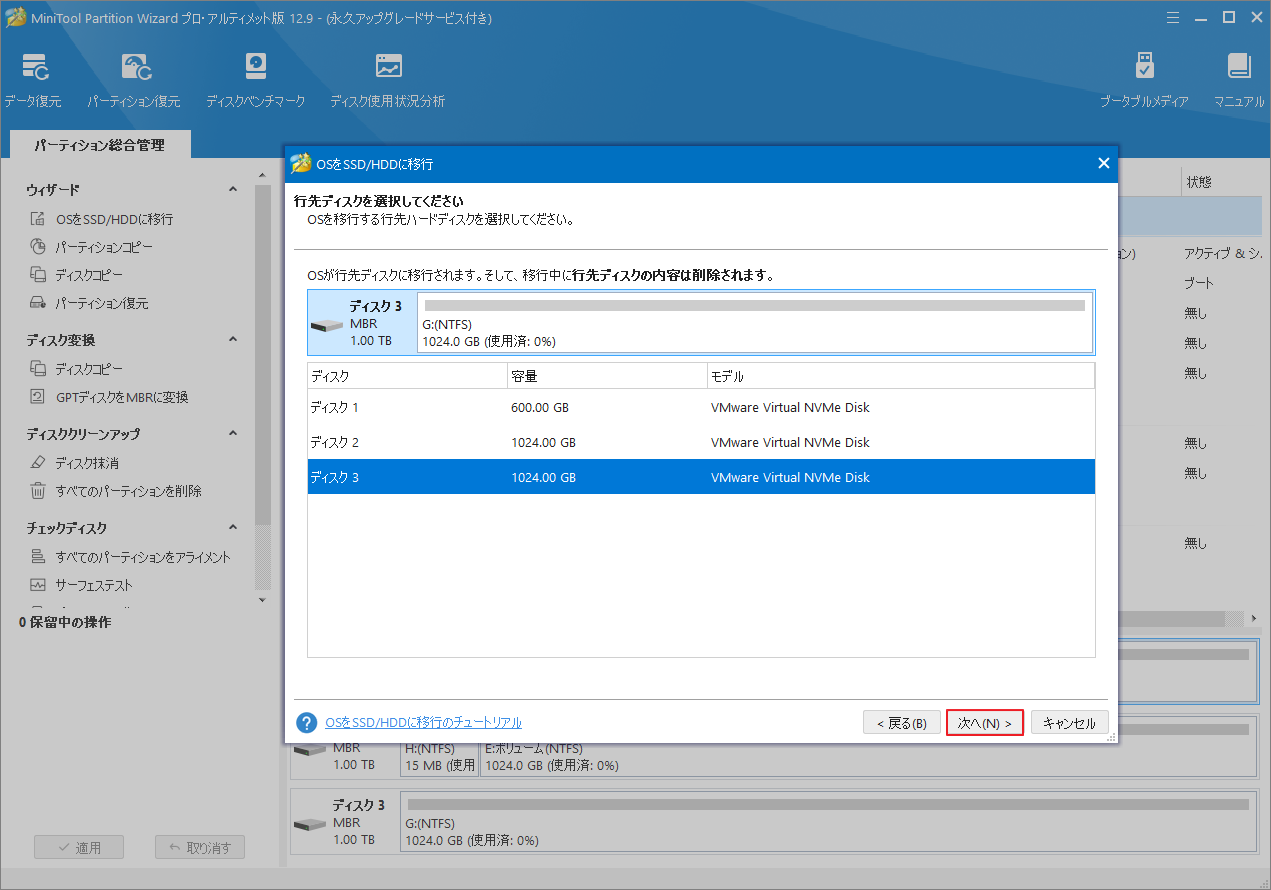
Task: Select ディスク 2 row in disk list
Action: [x=701, y=442]
